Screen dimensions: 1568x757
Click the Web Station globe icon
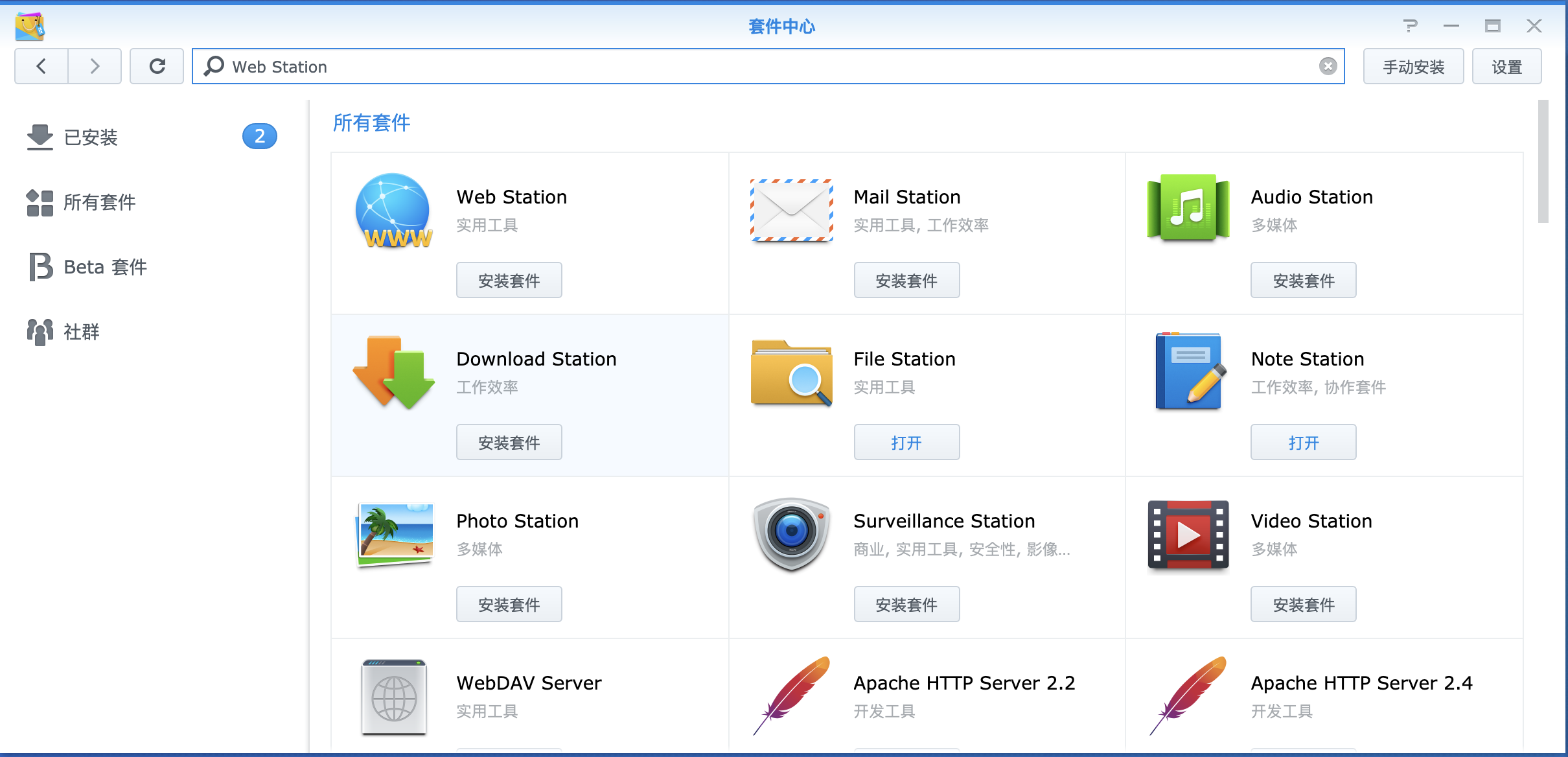click(x=393, y=211)
